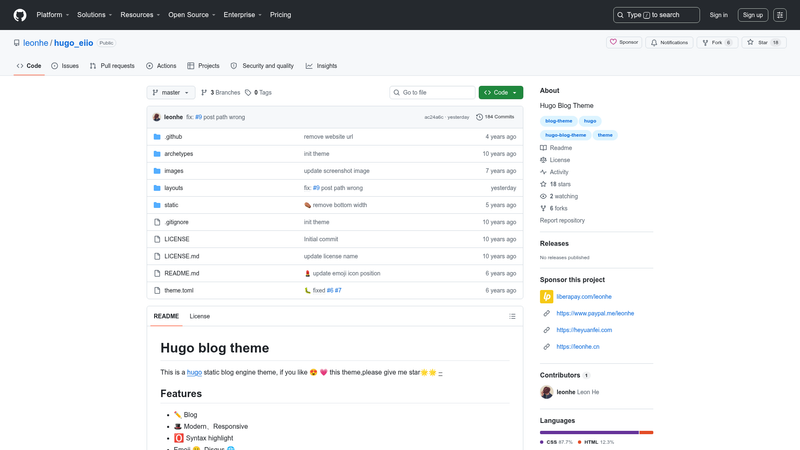Click the blog-theme topic tag
Viewport: 800px width, 450px height.
click(x=559, y=121)
